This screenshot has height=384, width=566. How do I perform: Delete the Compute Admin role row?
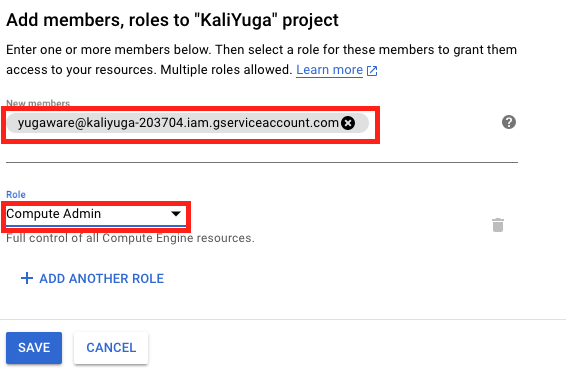[498, 225]
